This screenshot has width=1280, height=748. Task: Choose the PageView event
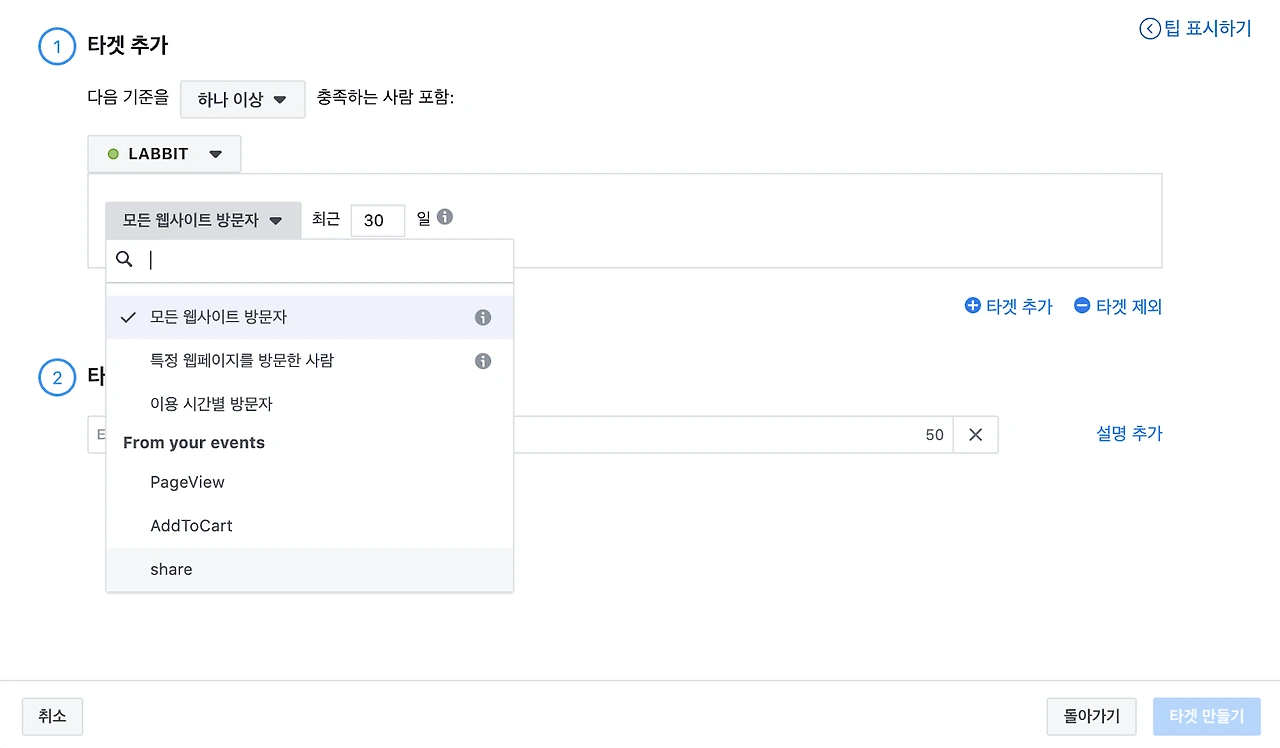coord(187,482)
